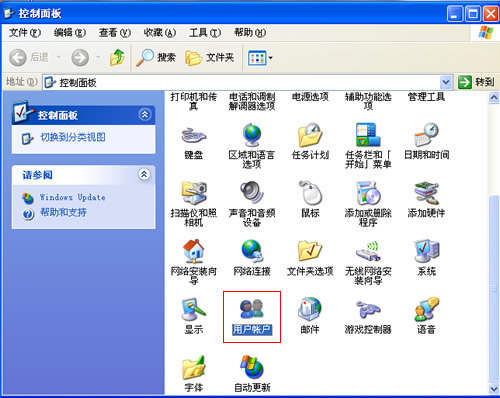Expand the address bar dropdown
Viewport: 500px width, 398px height.
[x=446, y=82]
